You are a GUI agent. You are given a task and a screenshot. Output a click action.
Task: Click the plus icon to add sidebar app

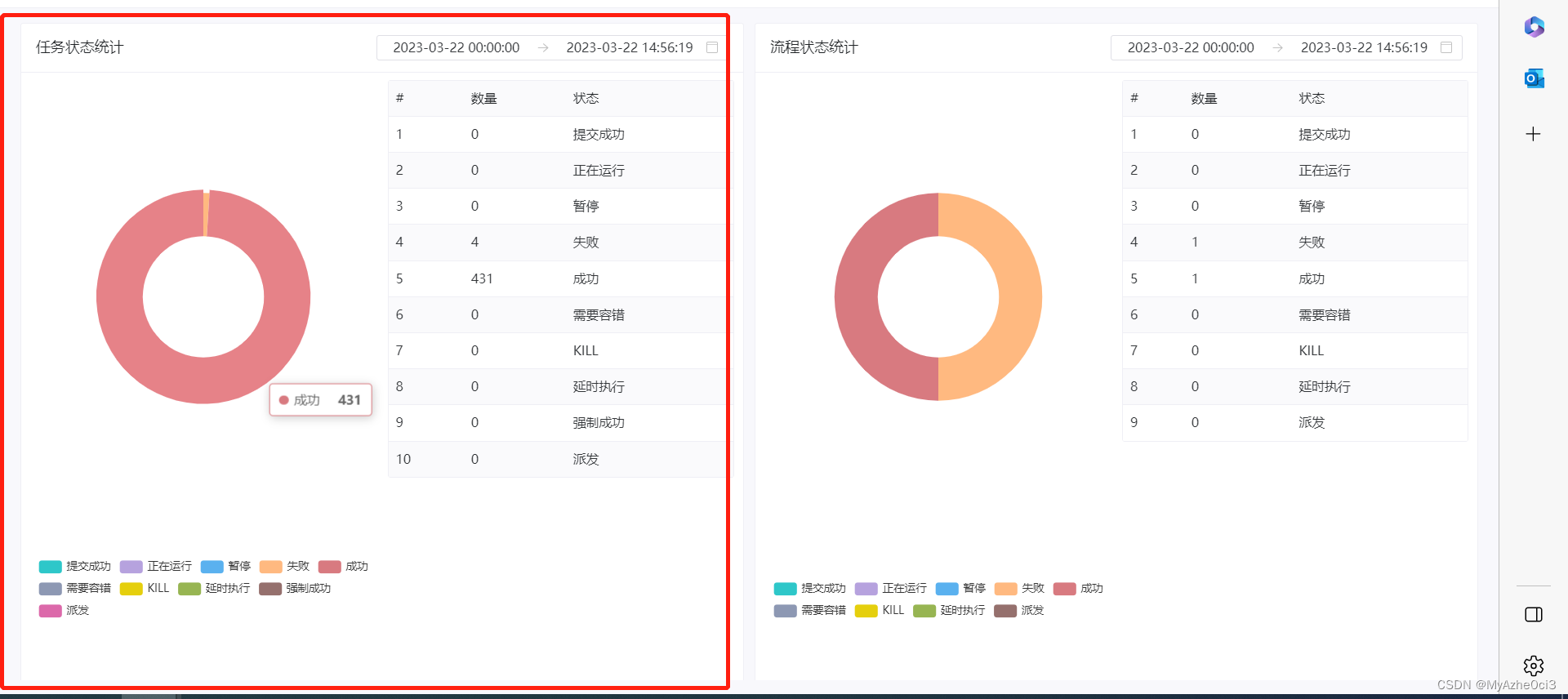(1533, 134)
